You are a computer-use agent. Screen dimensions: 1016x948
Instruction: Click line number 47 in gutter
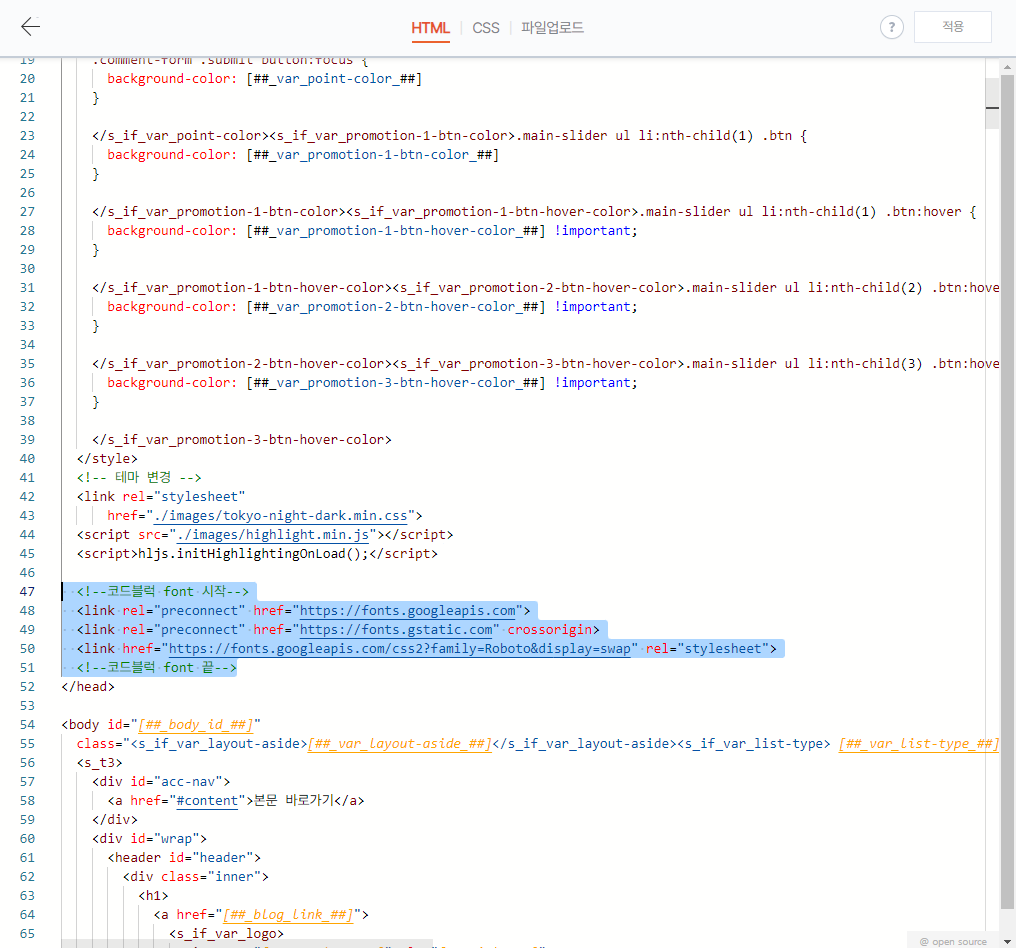(x=27, y=592)
